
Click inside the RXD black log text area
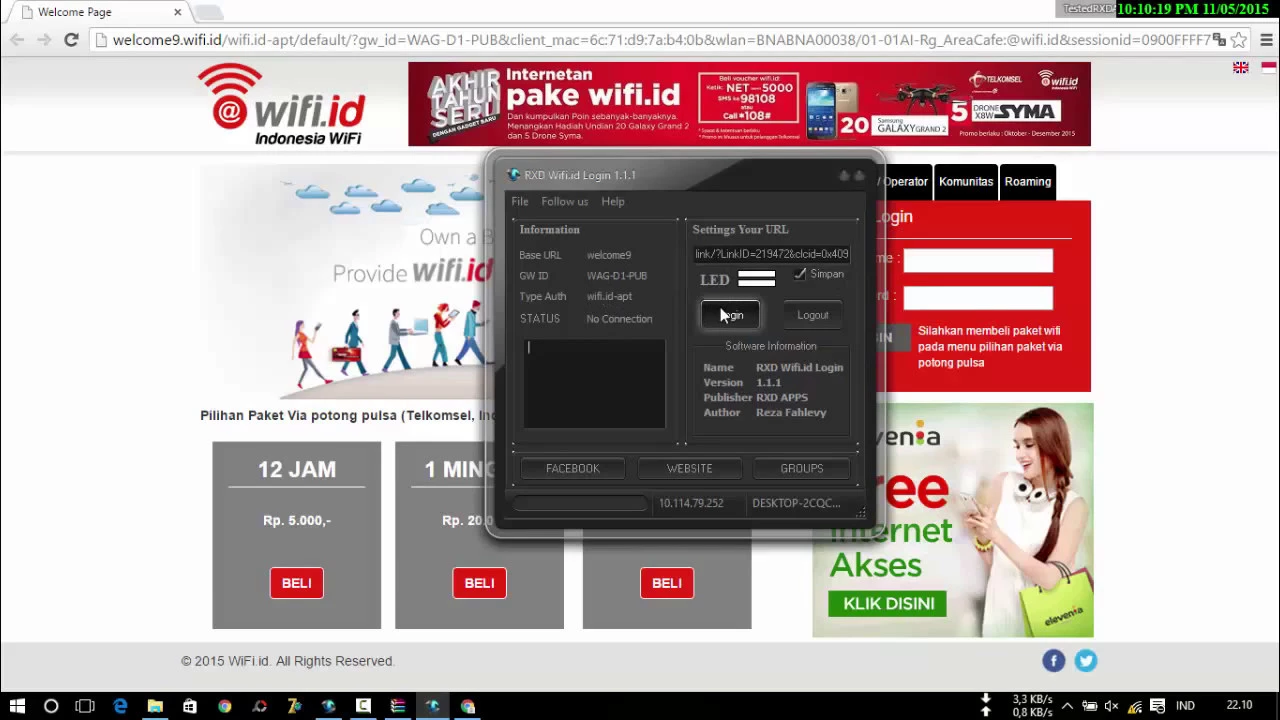[595, 384]
